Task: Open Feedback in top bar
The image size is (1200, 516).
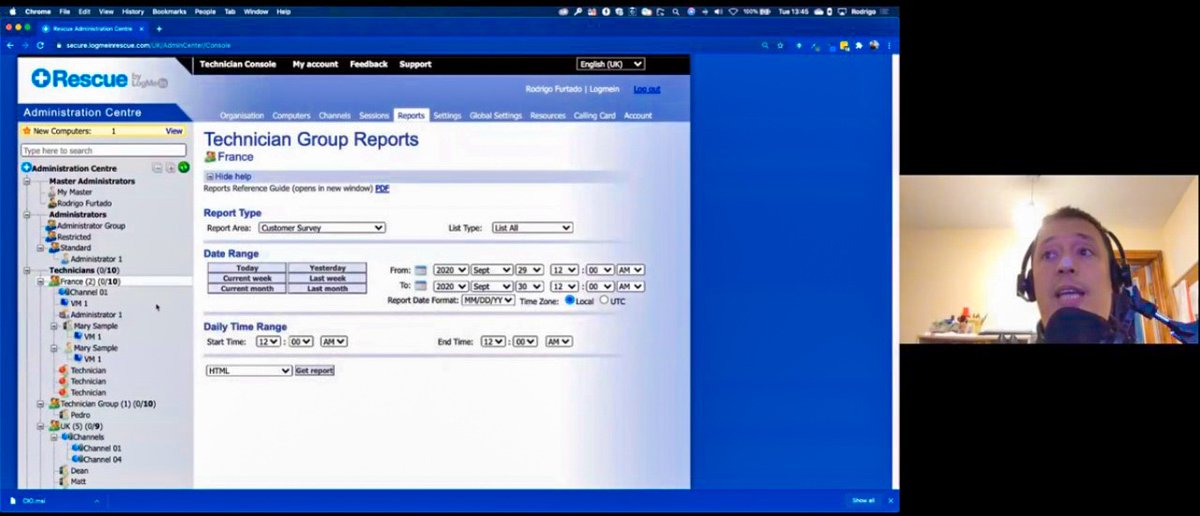Action: (369, 64)
